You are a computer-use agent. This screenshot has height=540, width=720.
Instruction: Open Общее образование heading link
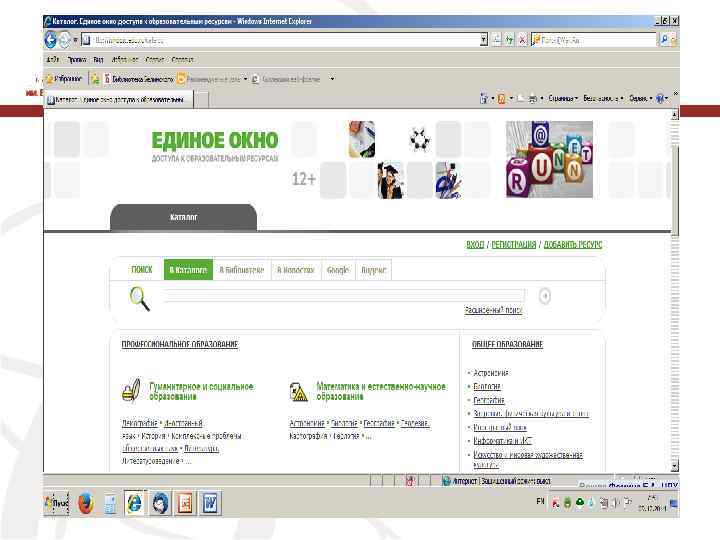[507, 344]
